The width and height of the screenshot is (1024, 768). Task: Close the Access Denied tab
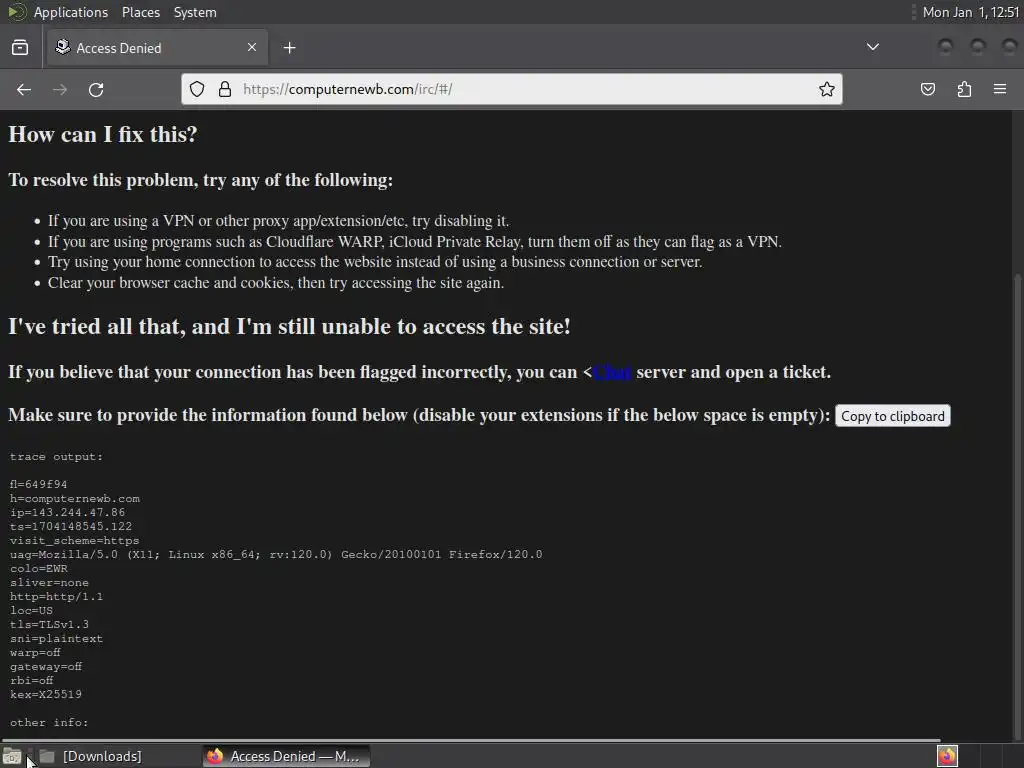pyautogui.click(x=252, y=47)
